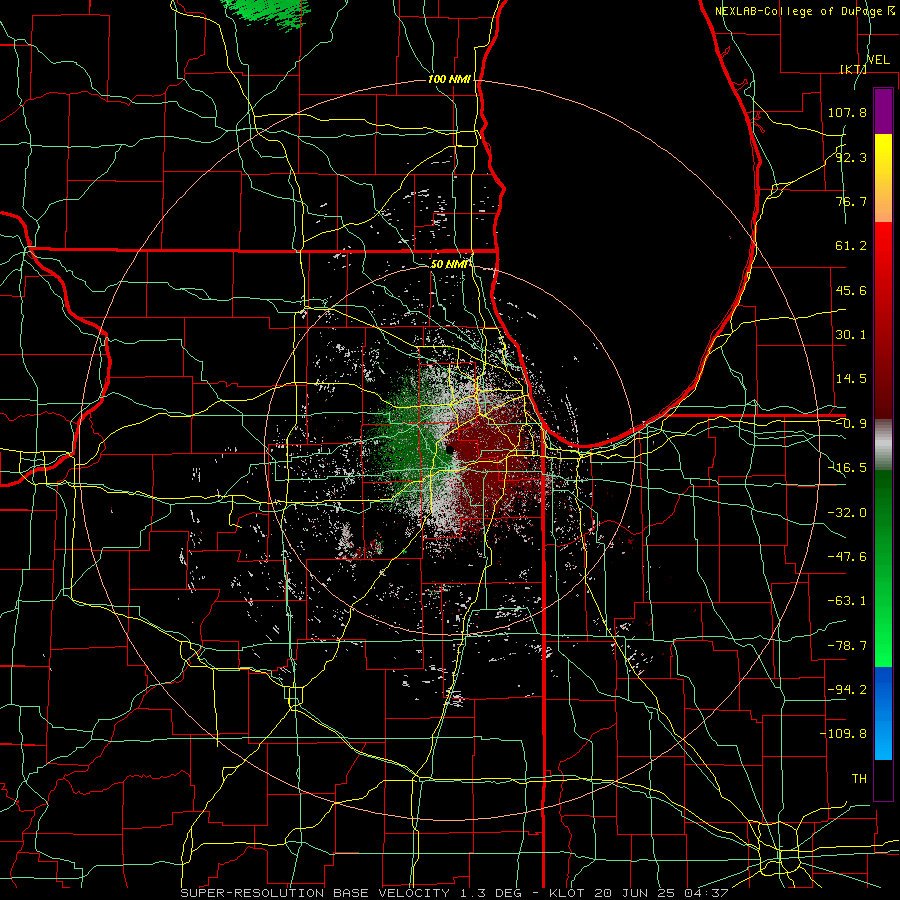
Task: Click the 61.2 scale value
Action: click(x=851, y=246)
